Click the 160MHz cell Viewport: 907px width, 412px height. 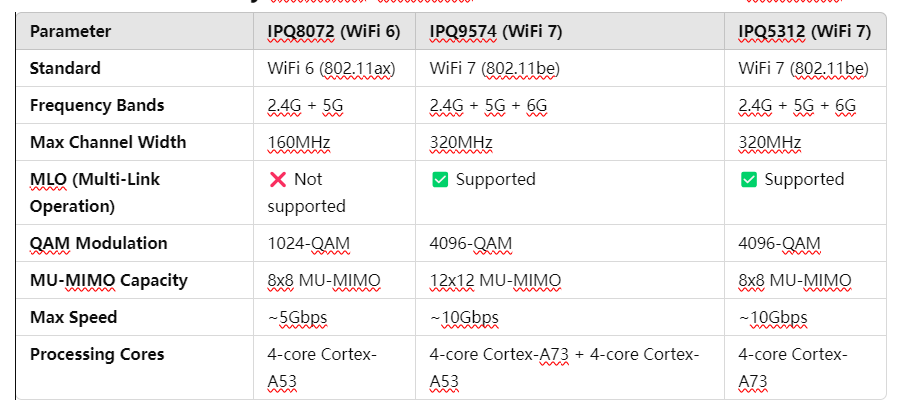coord(298,143)
